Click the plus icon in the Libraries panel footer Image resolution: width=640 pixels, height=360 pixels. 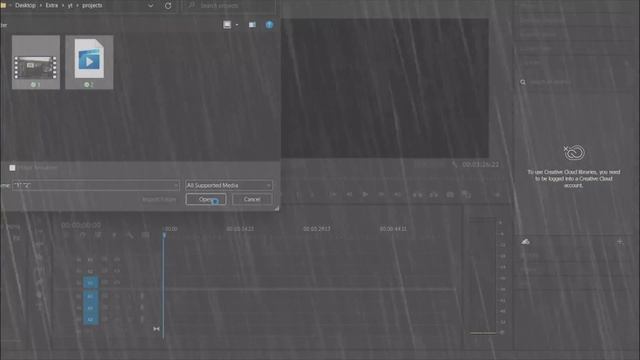(x=620, y=242)
